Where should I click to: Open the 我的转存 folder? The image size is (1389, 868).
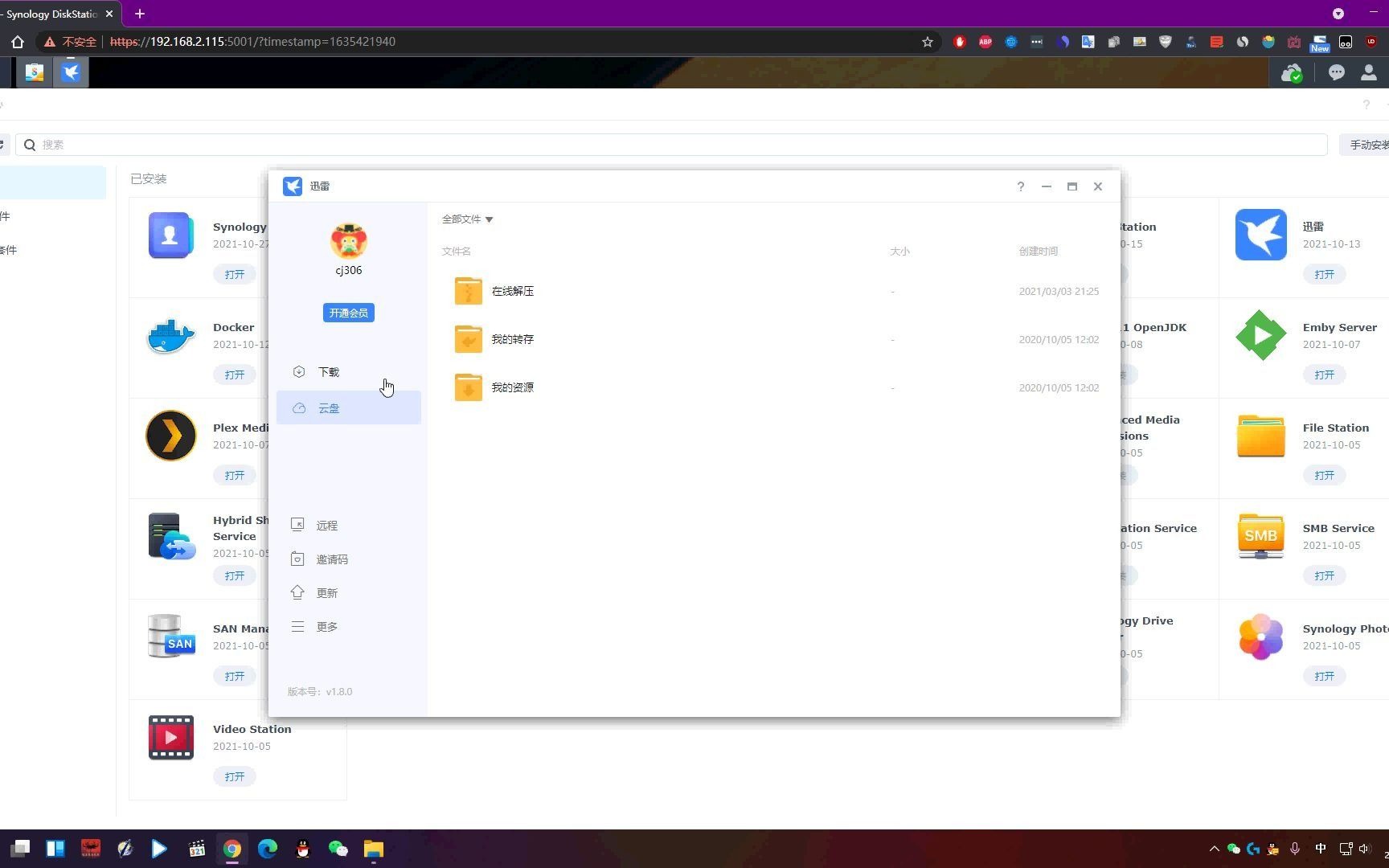[x=512, y=339]
